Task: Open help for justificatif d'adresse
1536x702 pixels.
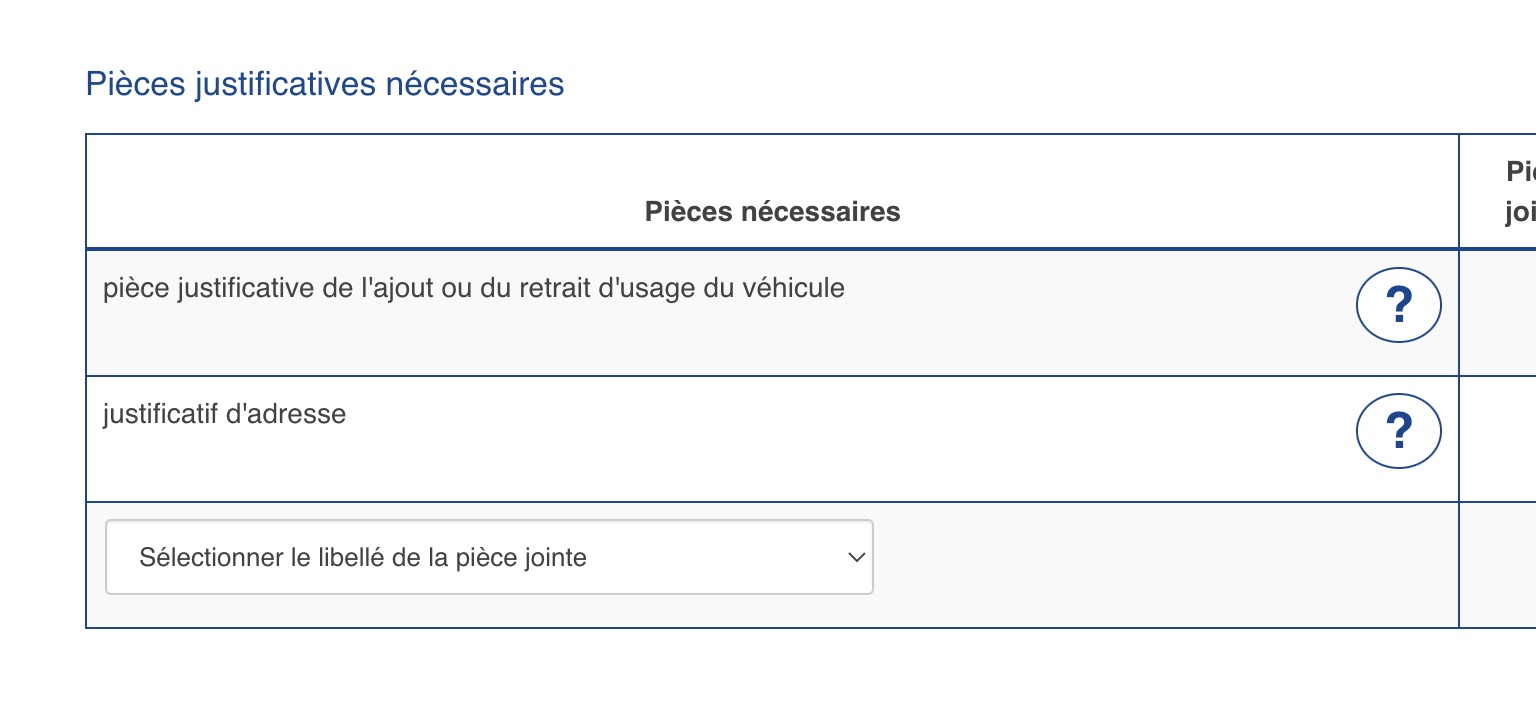Action: point(1398,431)
